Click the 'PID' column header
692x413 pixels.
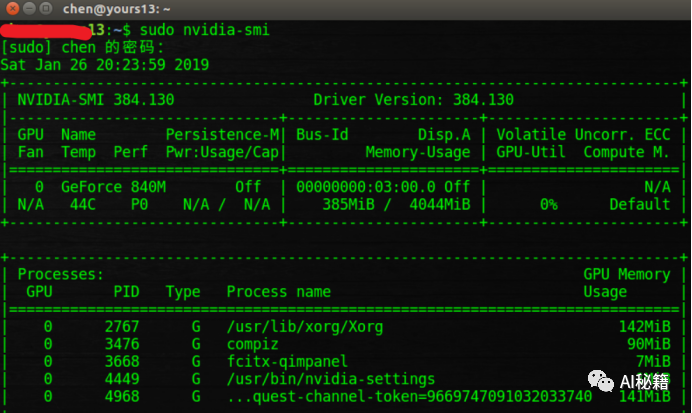[x=126, y=292]
